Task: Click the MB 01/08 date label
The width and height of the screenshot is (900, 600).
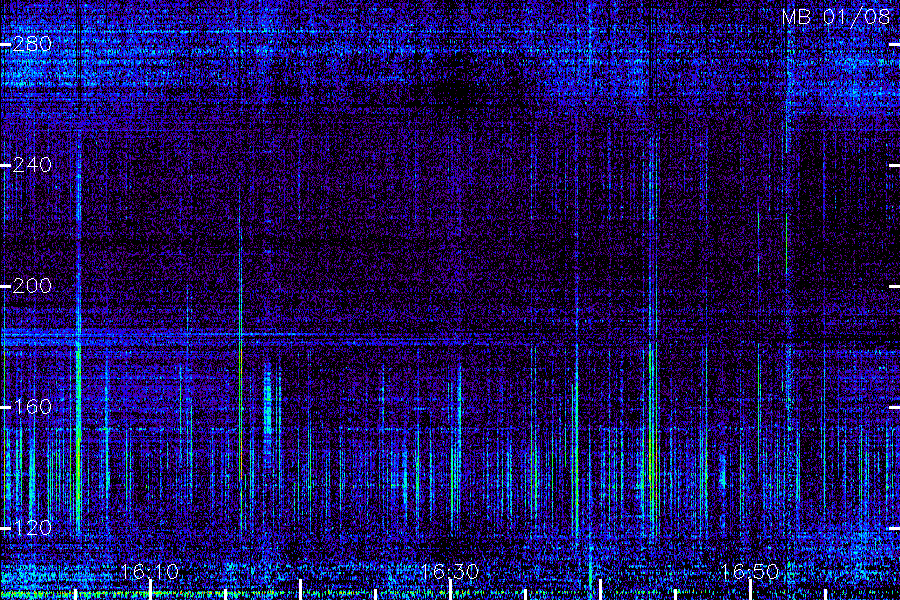Action: point(836,17)
